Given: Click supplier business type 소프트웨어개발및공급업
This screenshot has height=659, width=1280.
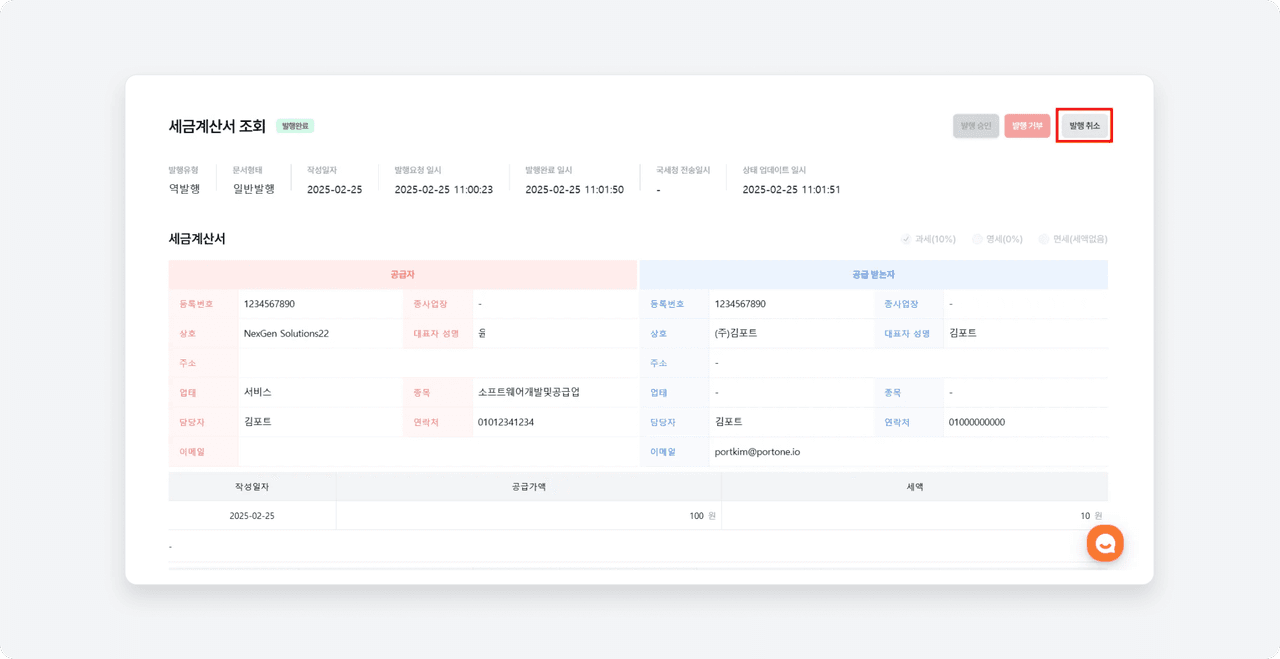Looking at the screenshot, I should 528,392.
